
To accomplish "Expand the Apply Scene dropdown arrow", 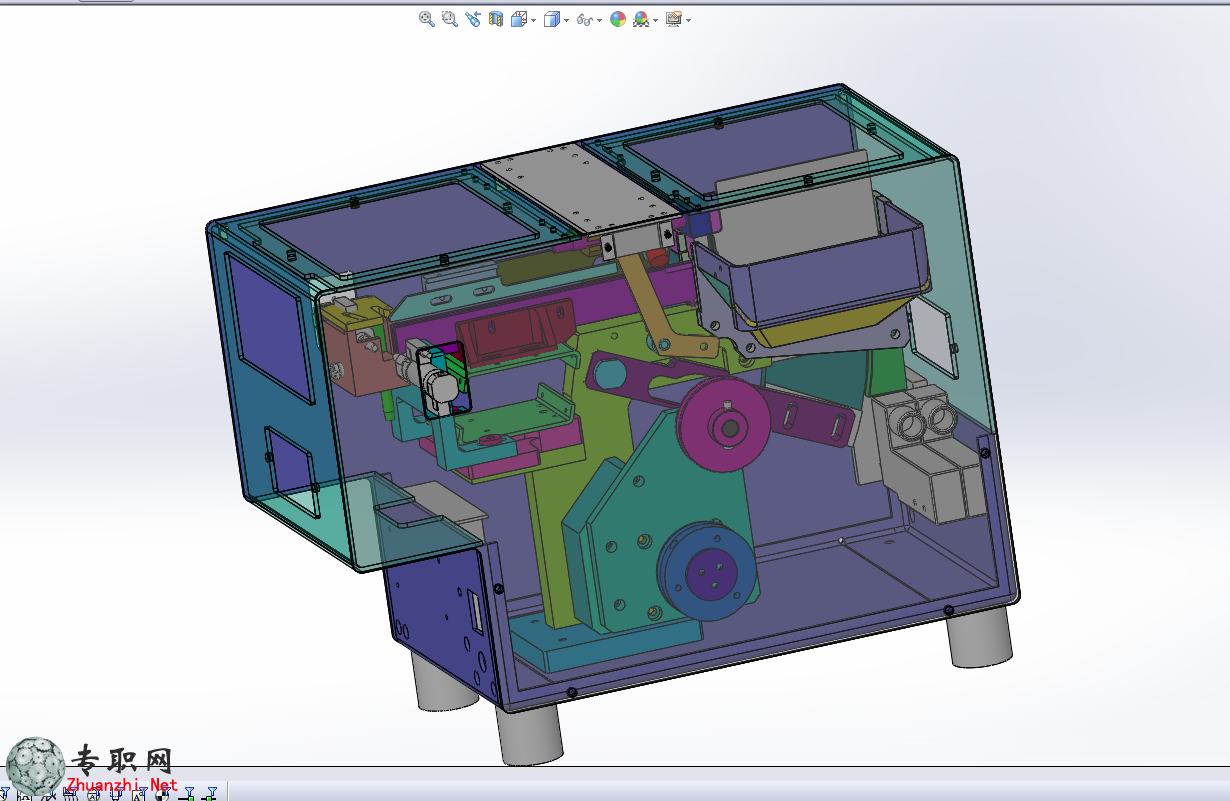I will tap(655, 20).
